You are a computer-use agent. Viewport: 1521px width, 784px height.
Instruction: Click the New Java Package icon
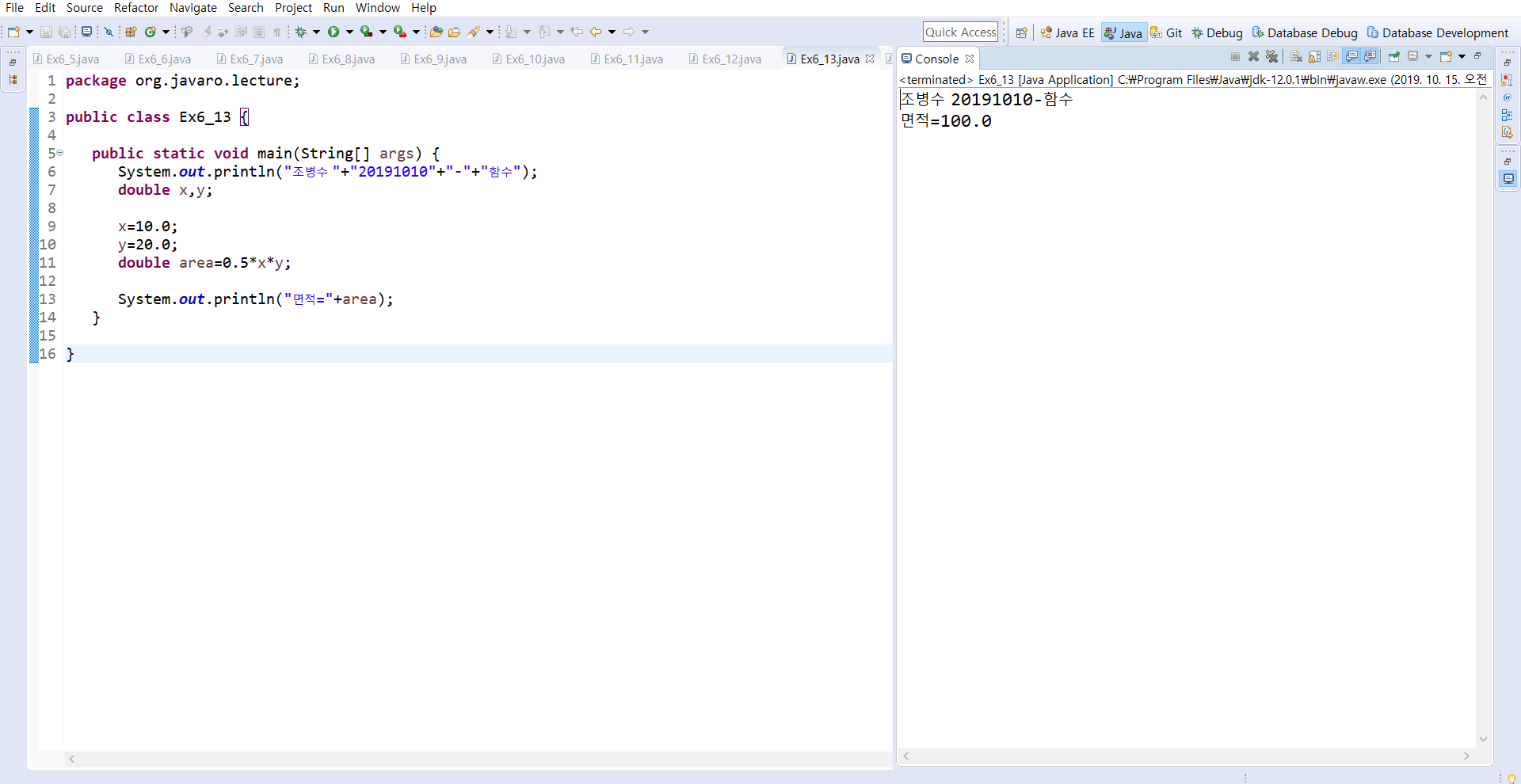[132, 32]
